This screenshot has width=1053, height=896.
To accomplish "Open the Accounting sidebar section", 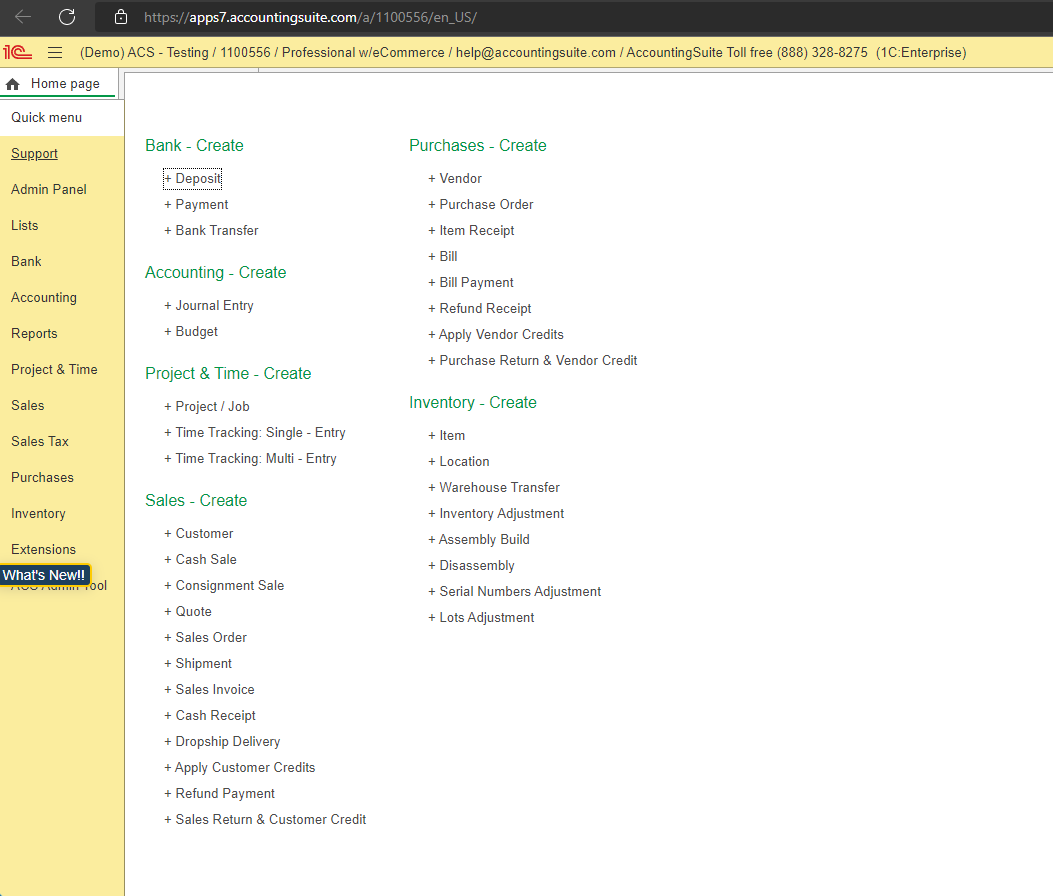I will 44,298.
